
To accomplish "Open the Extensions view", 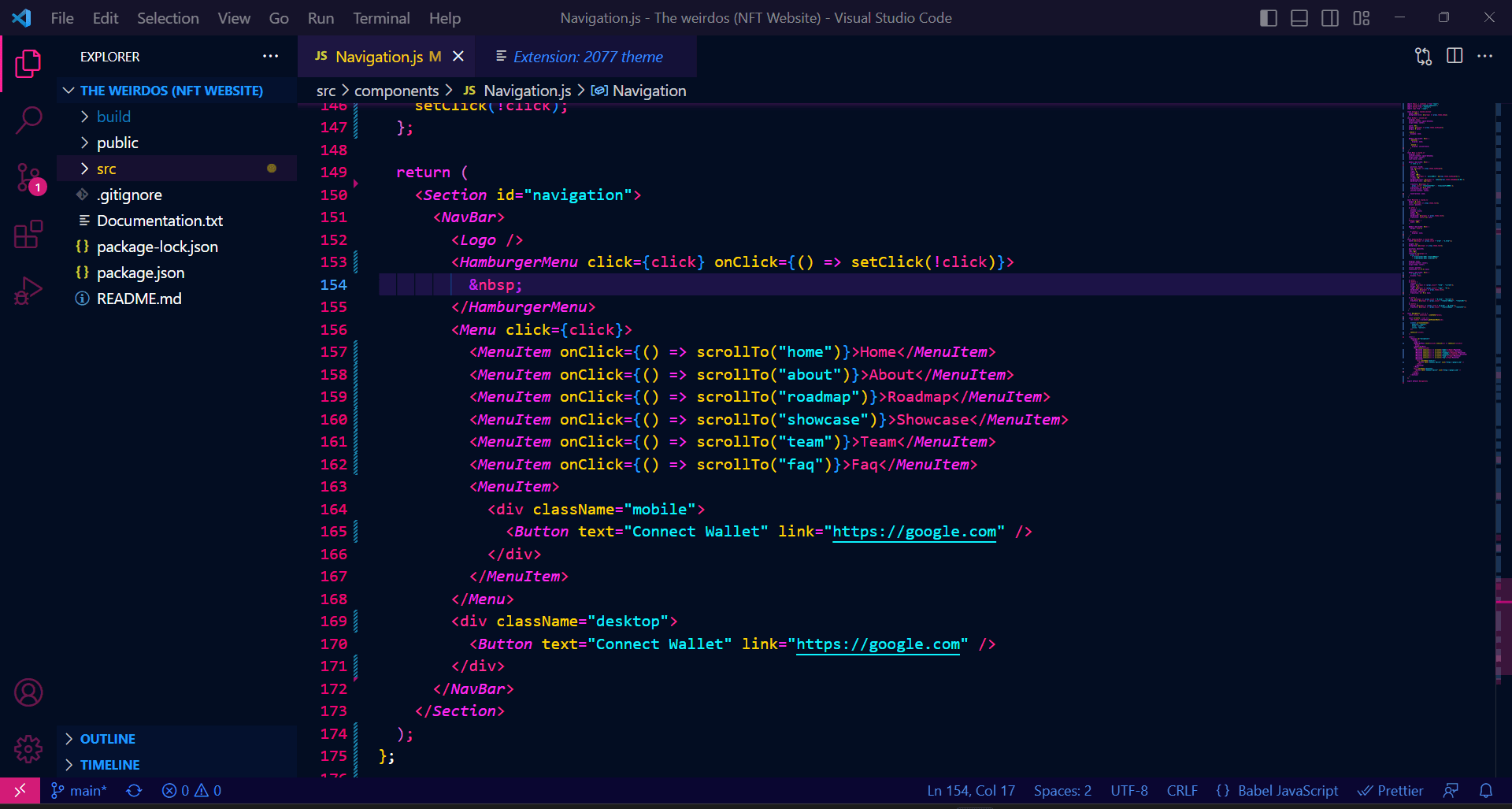I will point(28,234).
